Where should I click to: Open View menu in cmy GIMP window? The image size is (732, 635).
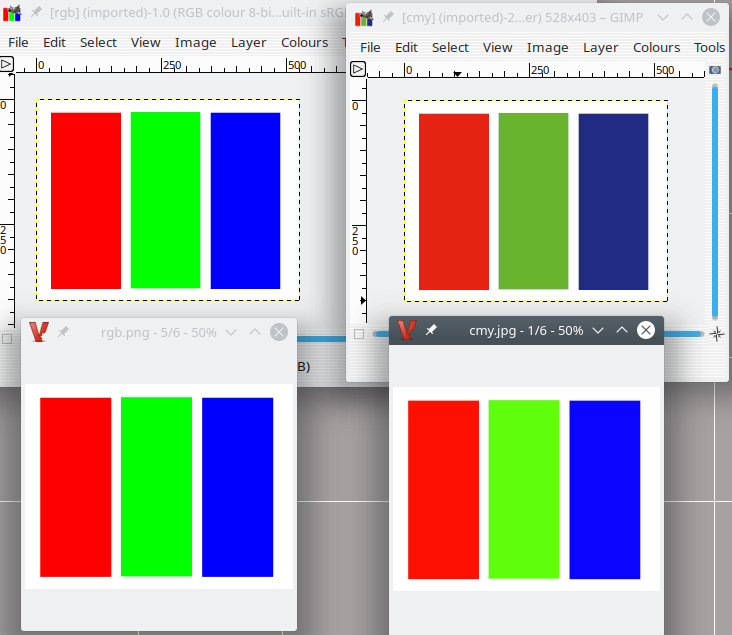coord(497,48)
